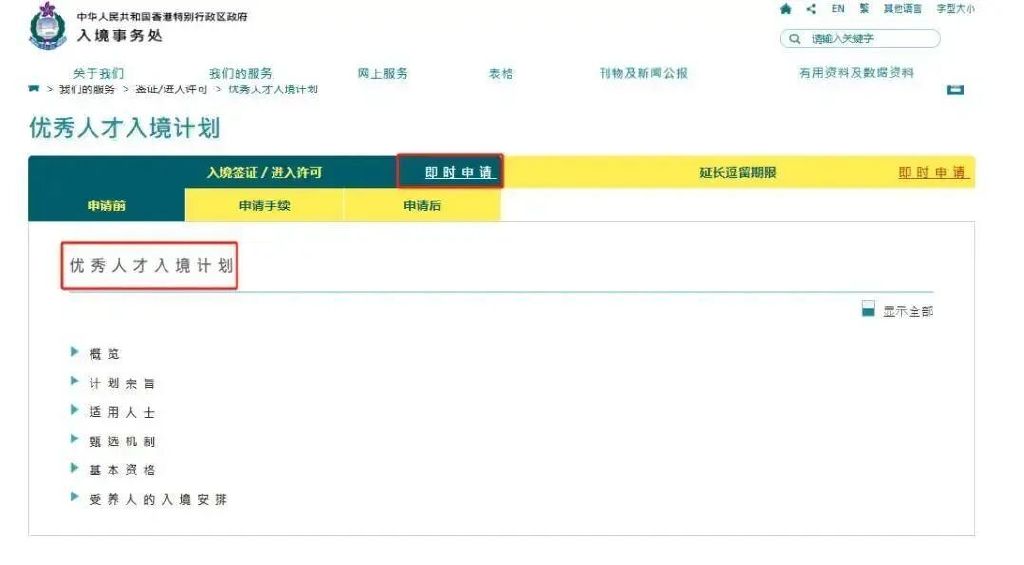Click the search magnifier icon

point(794,39)
